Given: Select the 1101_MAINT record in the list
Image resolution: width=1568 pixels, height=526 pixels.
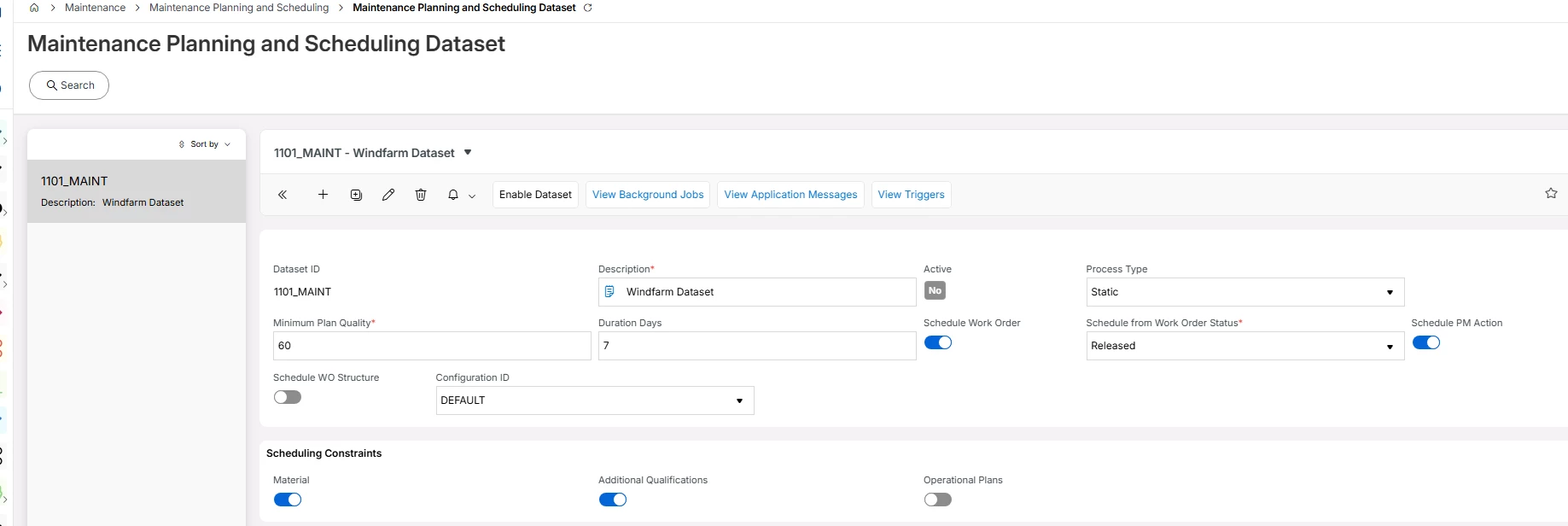Looking at the screenshot, I should click(137, 191).
